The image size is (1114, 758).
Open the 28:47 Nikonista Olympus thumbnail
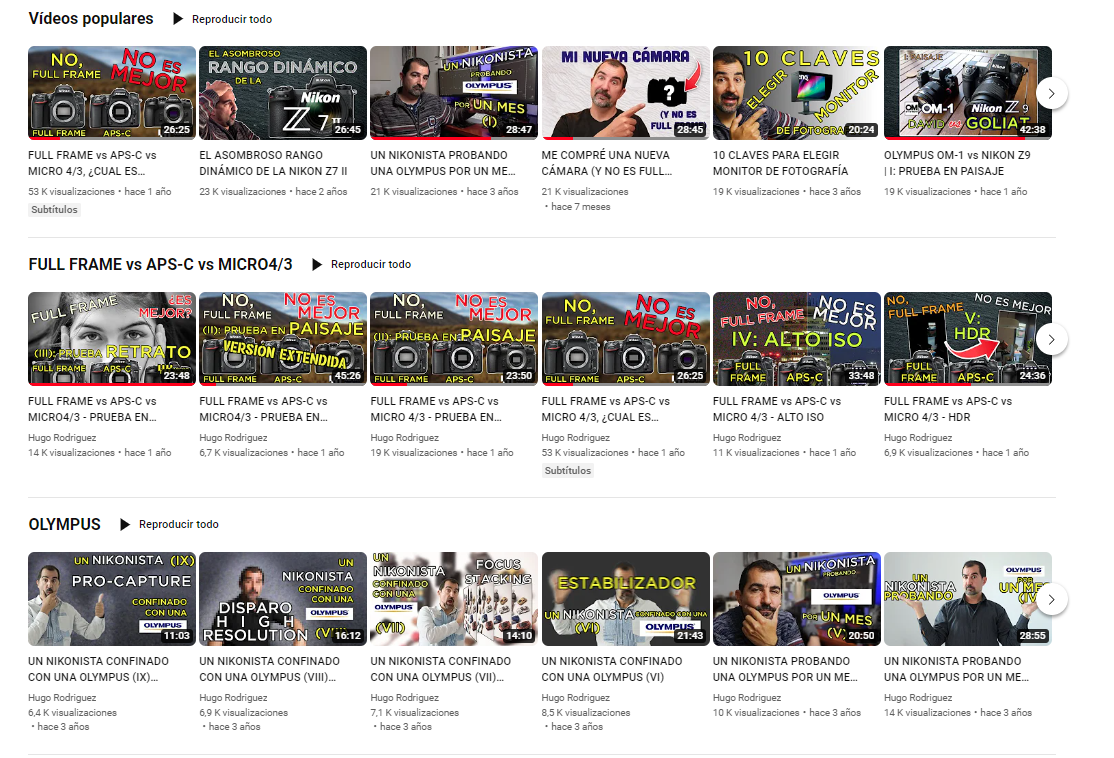[454, 93]
